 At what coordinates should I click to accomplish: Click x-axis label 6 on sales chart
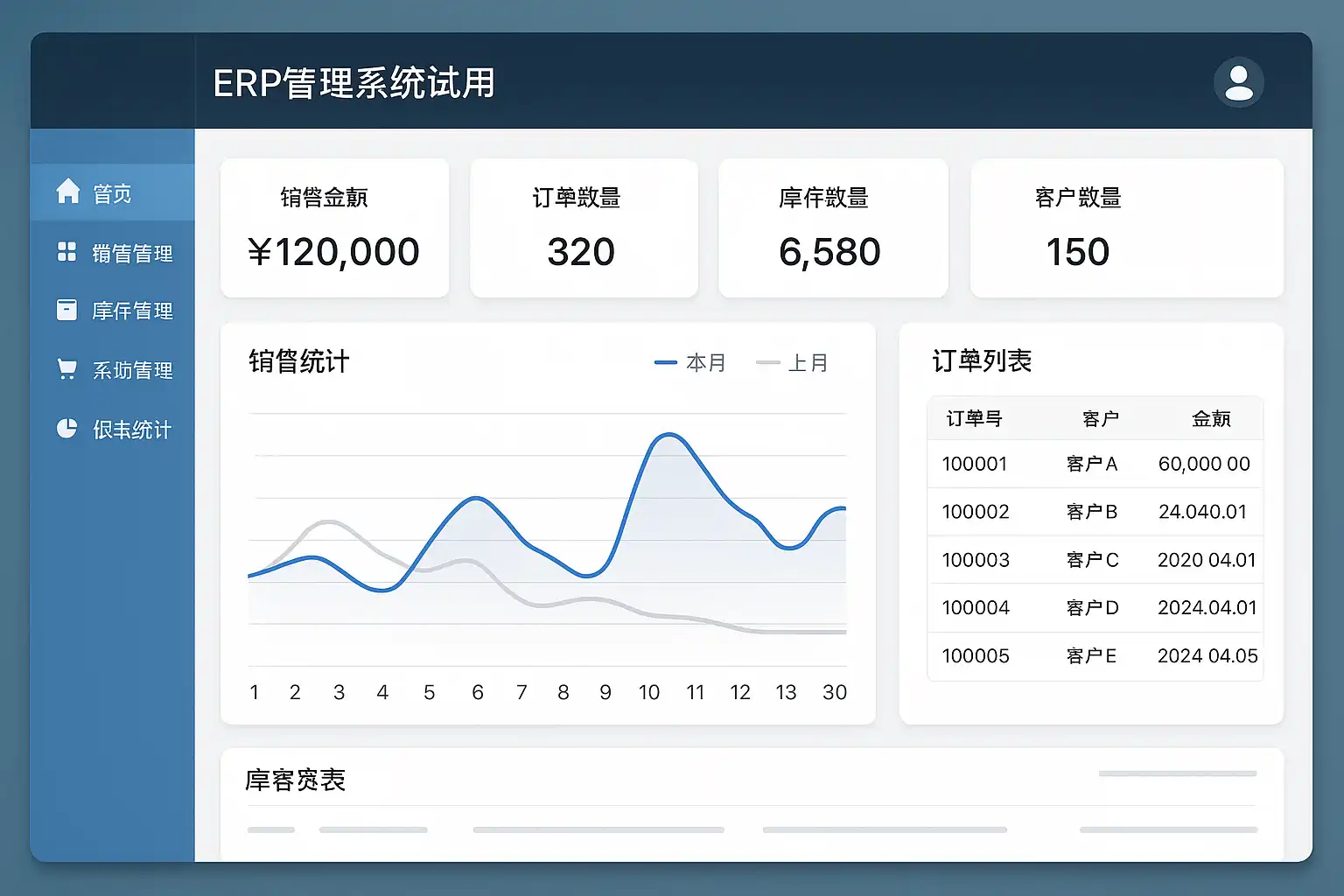478,692
